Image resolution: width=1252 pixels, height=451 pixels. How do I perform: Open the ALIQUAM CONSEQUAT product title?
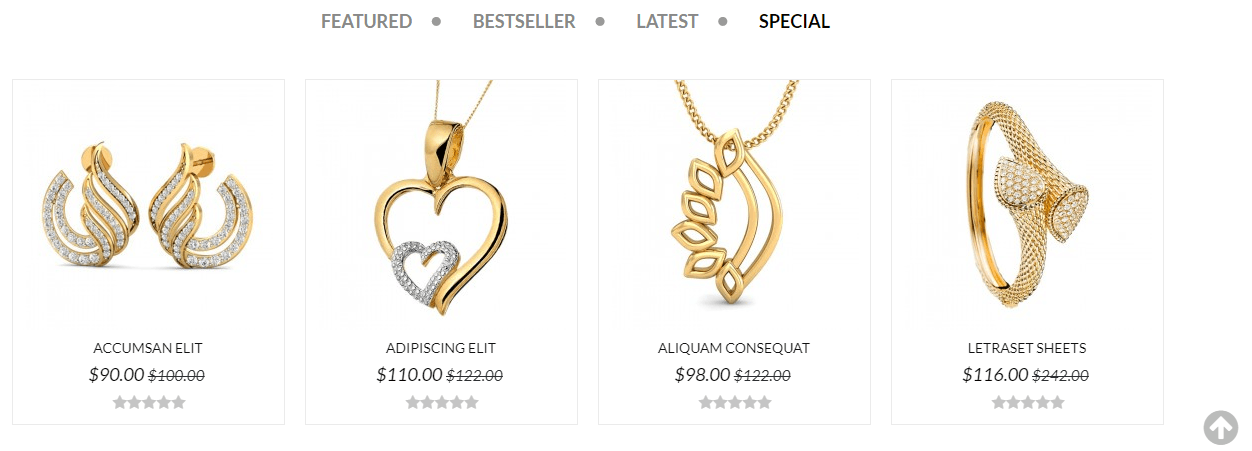point(734,348)
